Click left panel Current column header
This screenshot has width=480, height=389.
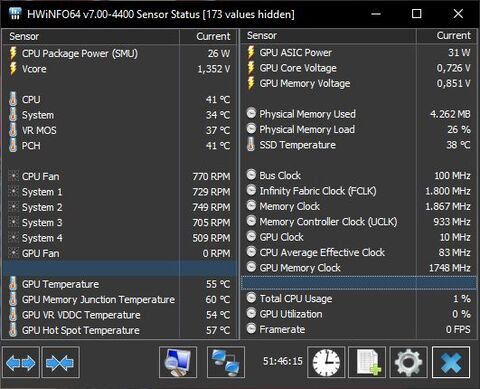209,36
